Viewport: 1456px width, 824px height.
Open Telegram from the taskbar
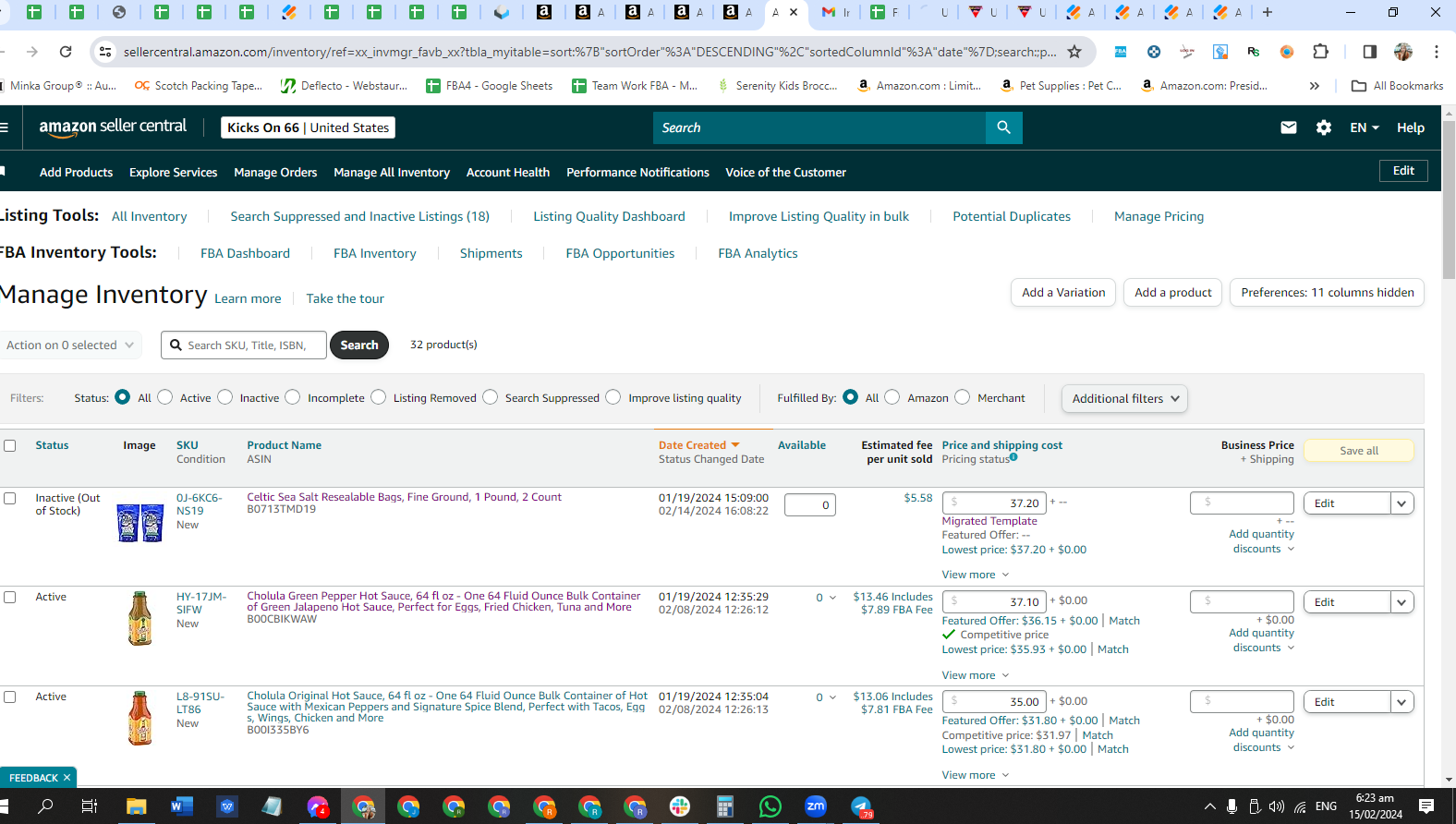(861, 806)
